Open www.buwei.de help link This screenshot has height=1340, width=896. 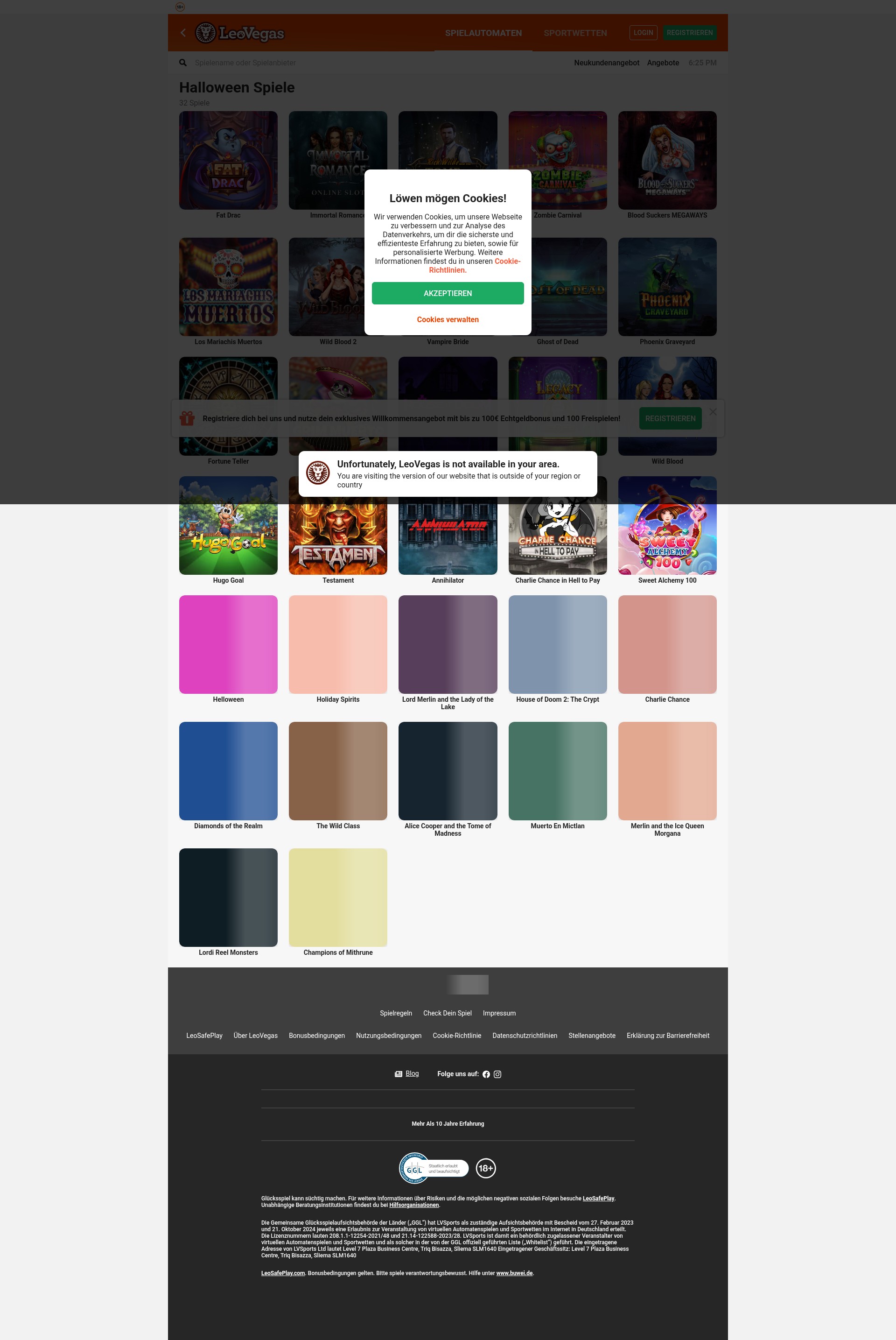pos(514,1273)
